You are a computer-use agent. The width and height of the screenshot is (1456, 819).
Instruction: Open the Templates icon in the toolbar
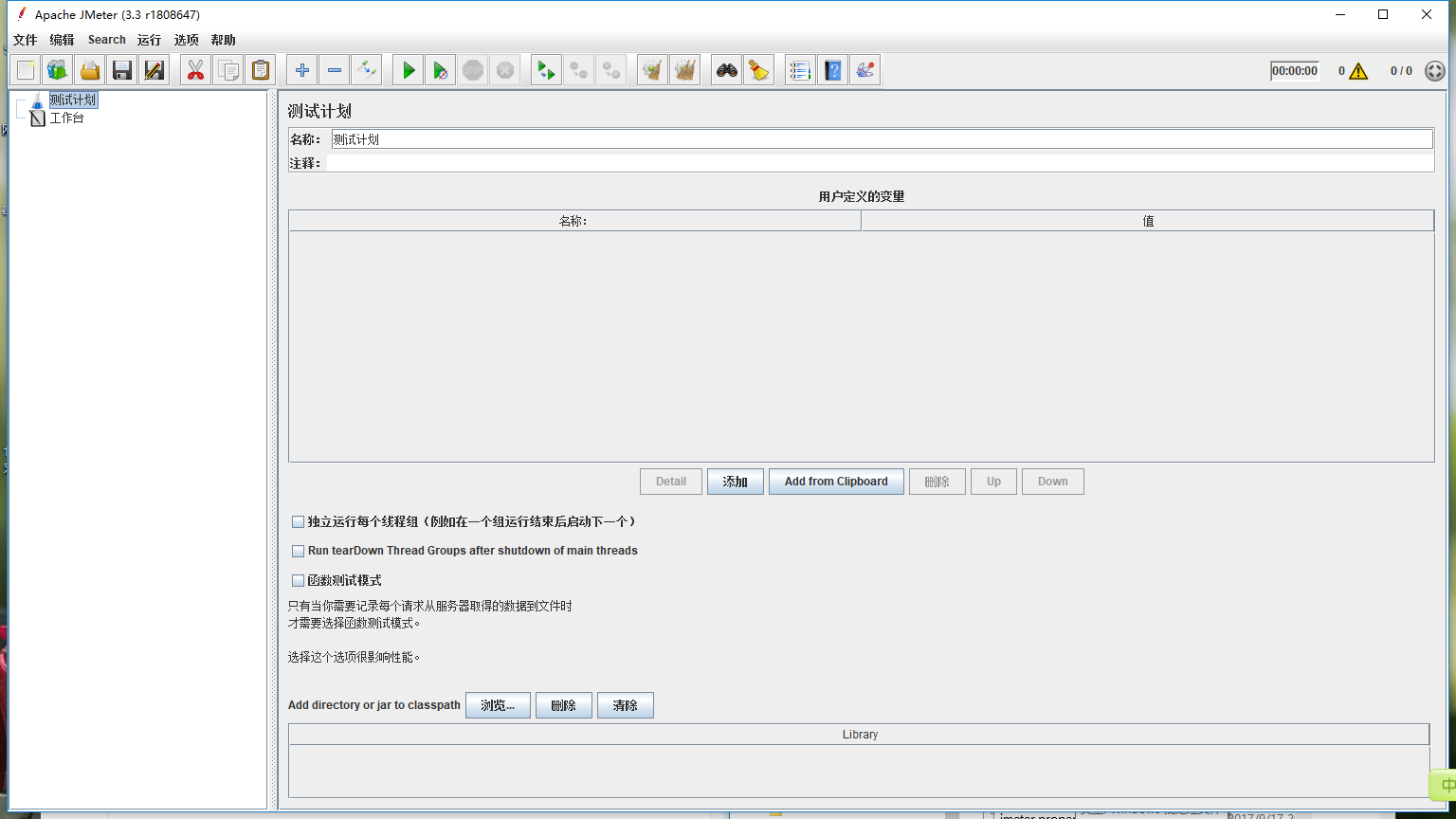click(58, 70)
